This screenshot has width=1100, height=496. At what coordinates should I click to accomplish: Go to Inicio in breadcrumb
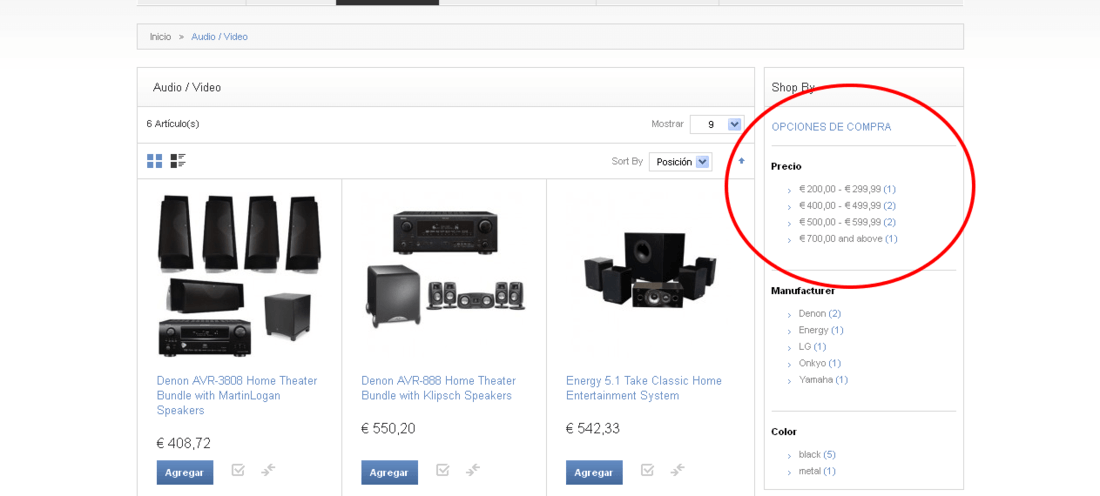(160, 36)
